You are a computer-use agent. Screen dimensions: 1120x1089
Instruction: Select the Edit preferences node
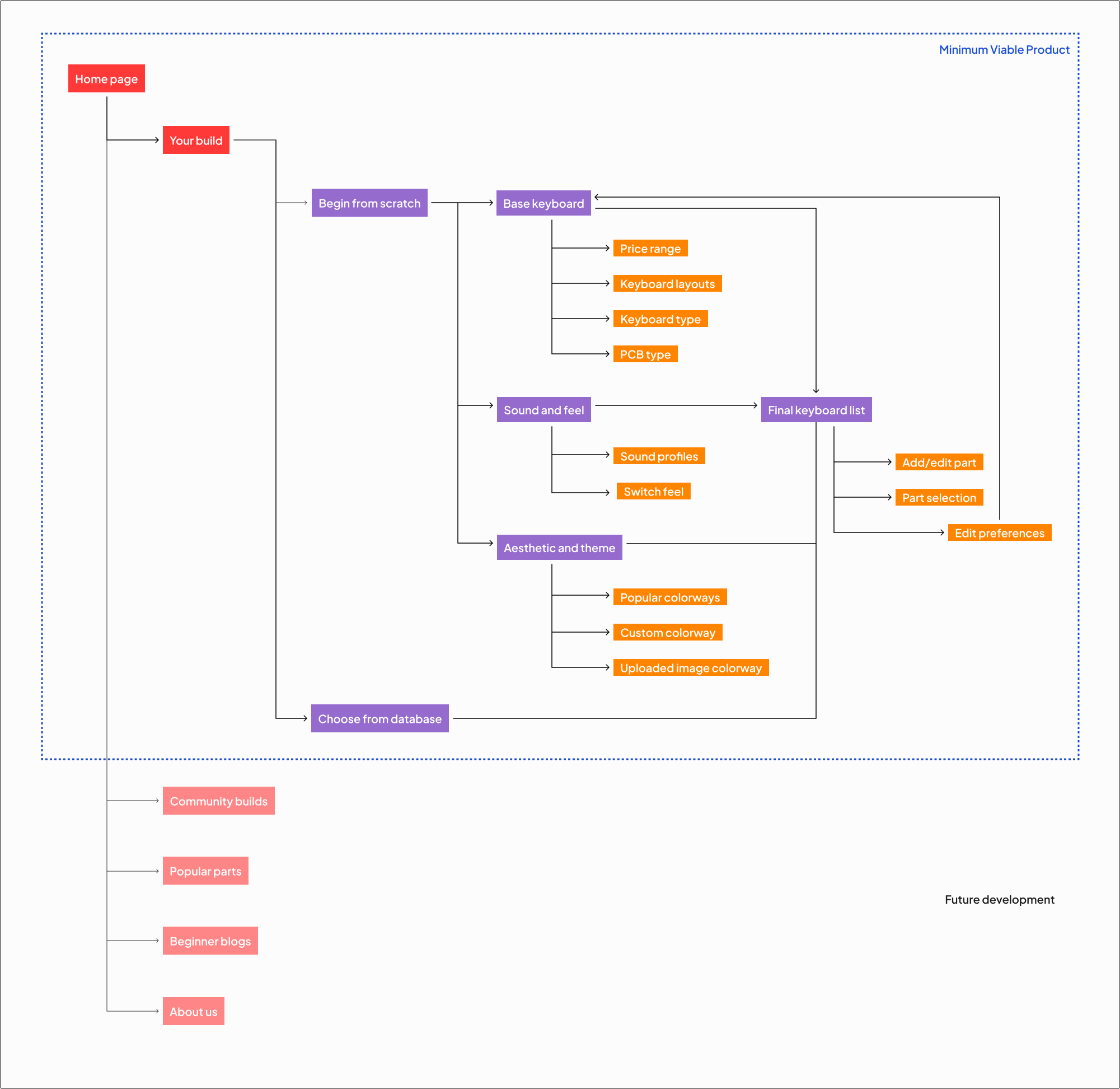point(999,532)
